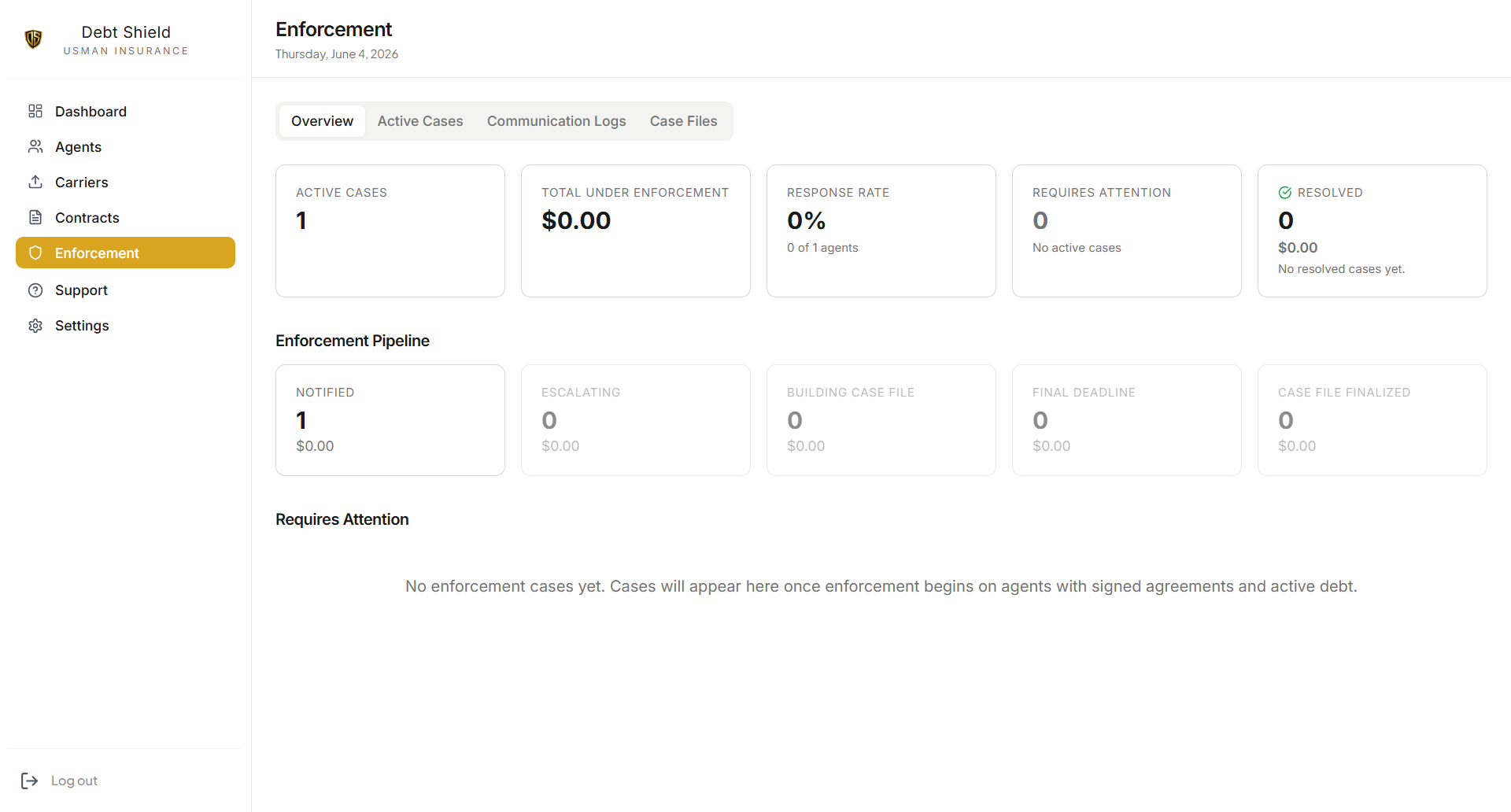Click the USMAN INSURANCE subtitle
The height and width of the screenshot is (812, 1511).
pyautogui.click(x=126, y=51)
